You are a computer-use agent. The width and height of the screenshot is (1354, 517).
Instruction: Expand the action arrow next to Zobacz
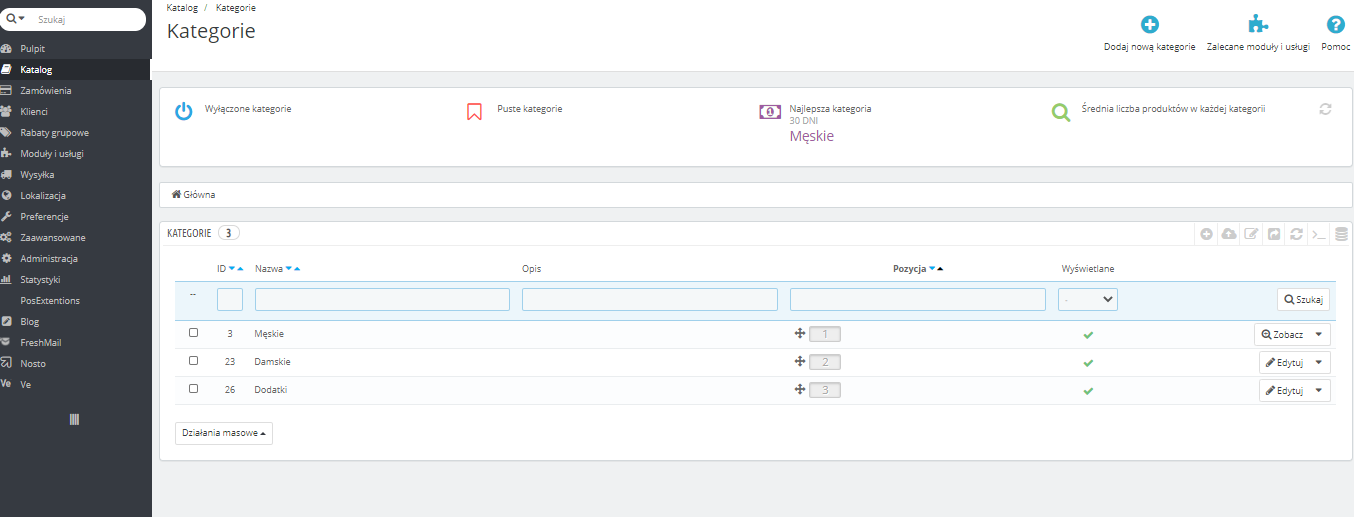pyautogui.click(x=1320, y=335)
